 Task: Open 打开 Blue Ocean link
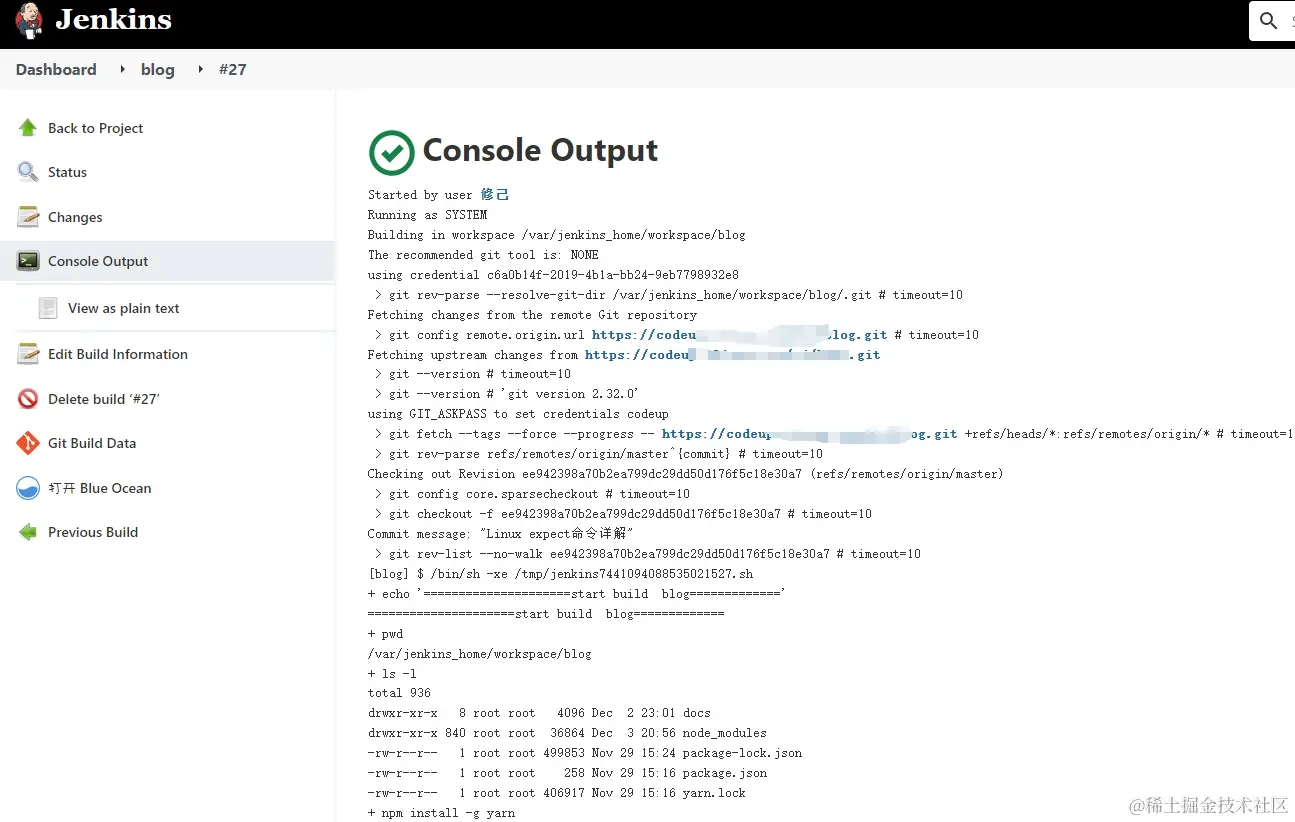click(x=100, y=488)
